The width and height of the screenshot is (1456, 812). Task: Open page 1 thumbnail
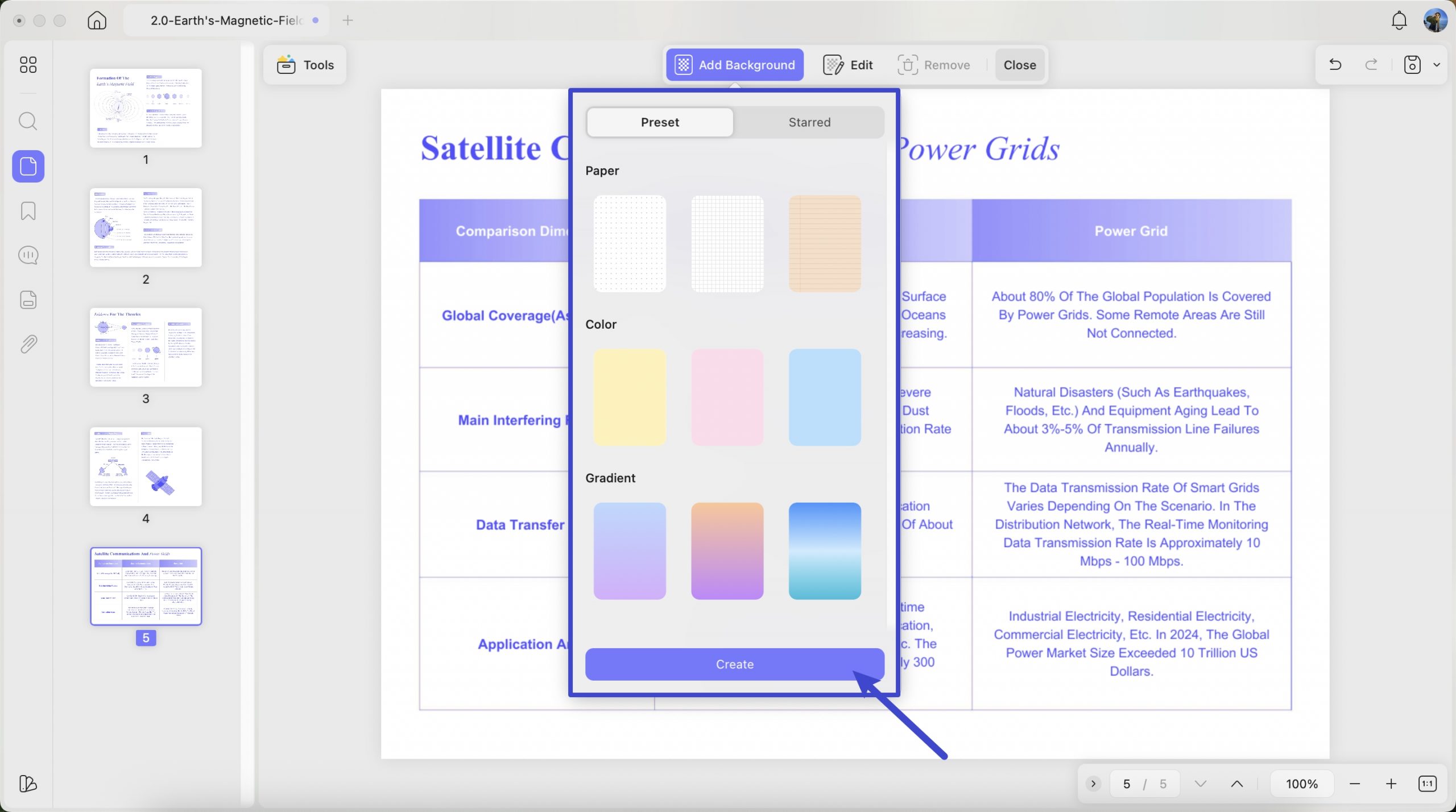pyautogui.click(x=146, y=108)
